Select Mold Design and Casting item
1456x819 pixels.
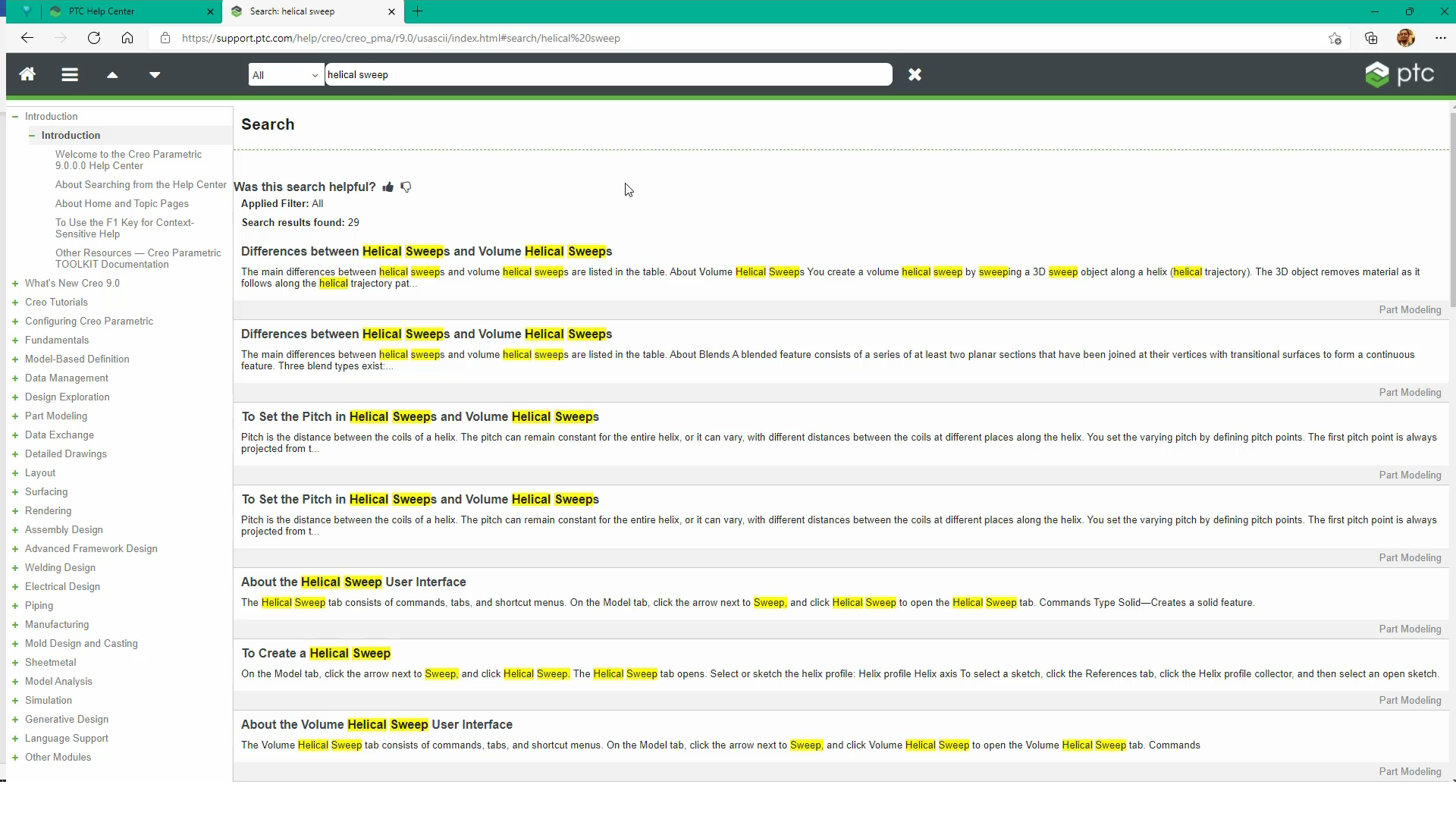pyautogui.click(x=81, y=643)
